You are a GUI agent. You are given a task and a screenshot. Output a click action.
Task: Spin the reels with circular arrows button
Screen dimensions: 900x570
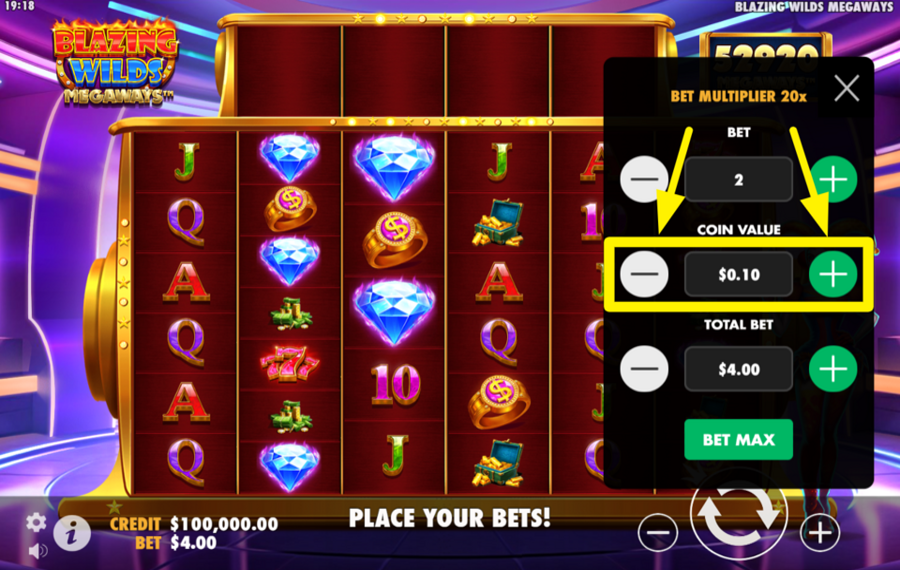[738, 515]
